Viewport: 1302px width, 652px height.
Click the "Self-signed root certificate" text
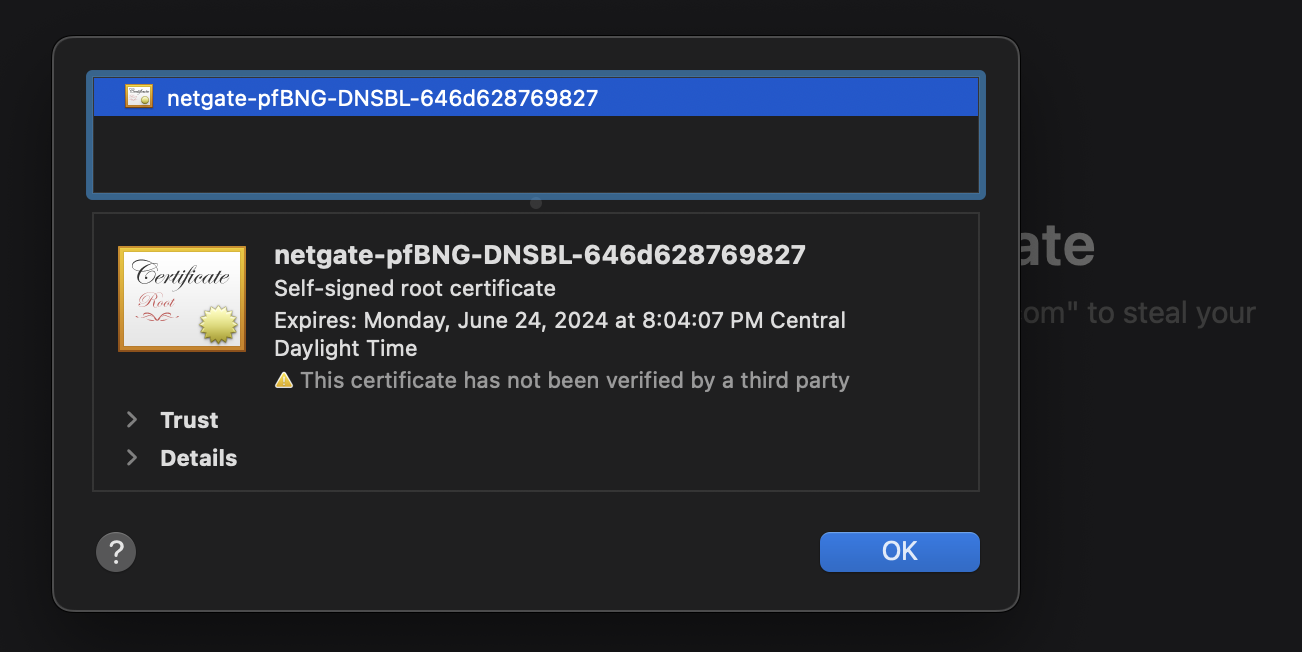click(414, 289)
